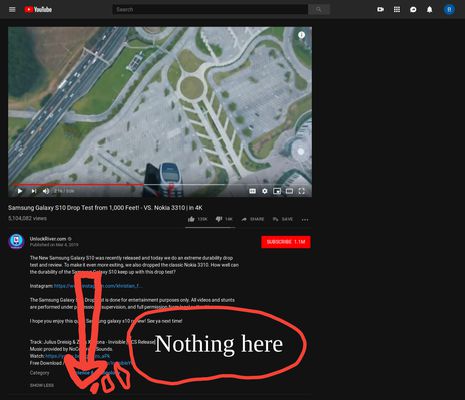Open the YouTube apps grid
Viewport: 465px width, 400px height.
tap(397, 9)
